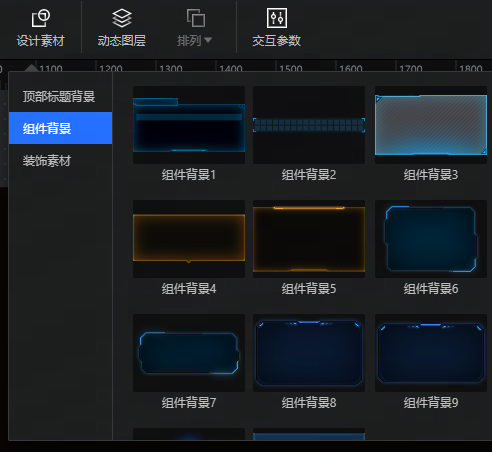This screenshot has height=452, width=492.
Task: Select the 组件背景 category tab
Action: point(60,128)
